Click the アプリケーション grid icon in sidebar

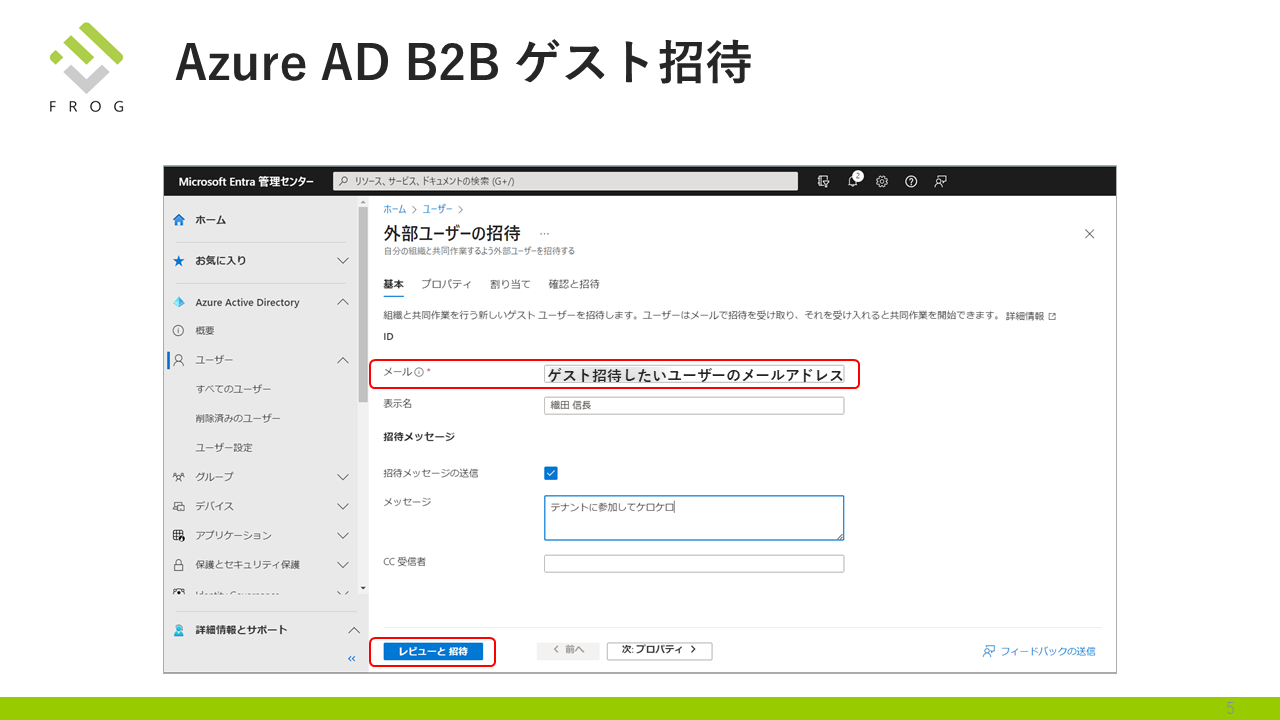click(179, 535)
